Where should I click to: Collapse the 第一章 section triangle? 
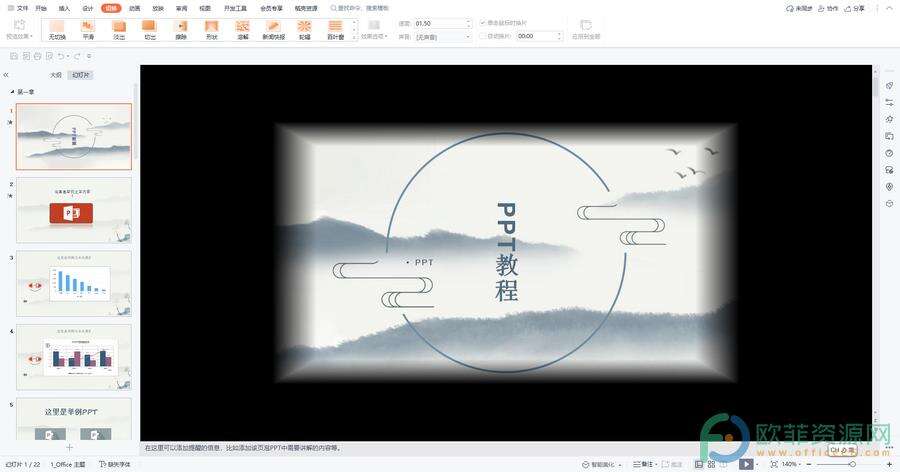(x=13, y=92)
